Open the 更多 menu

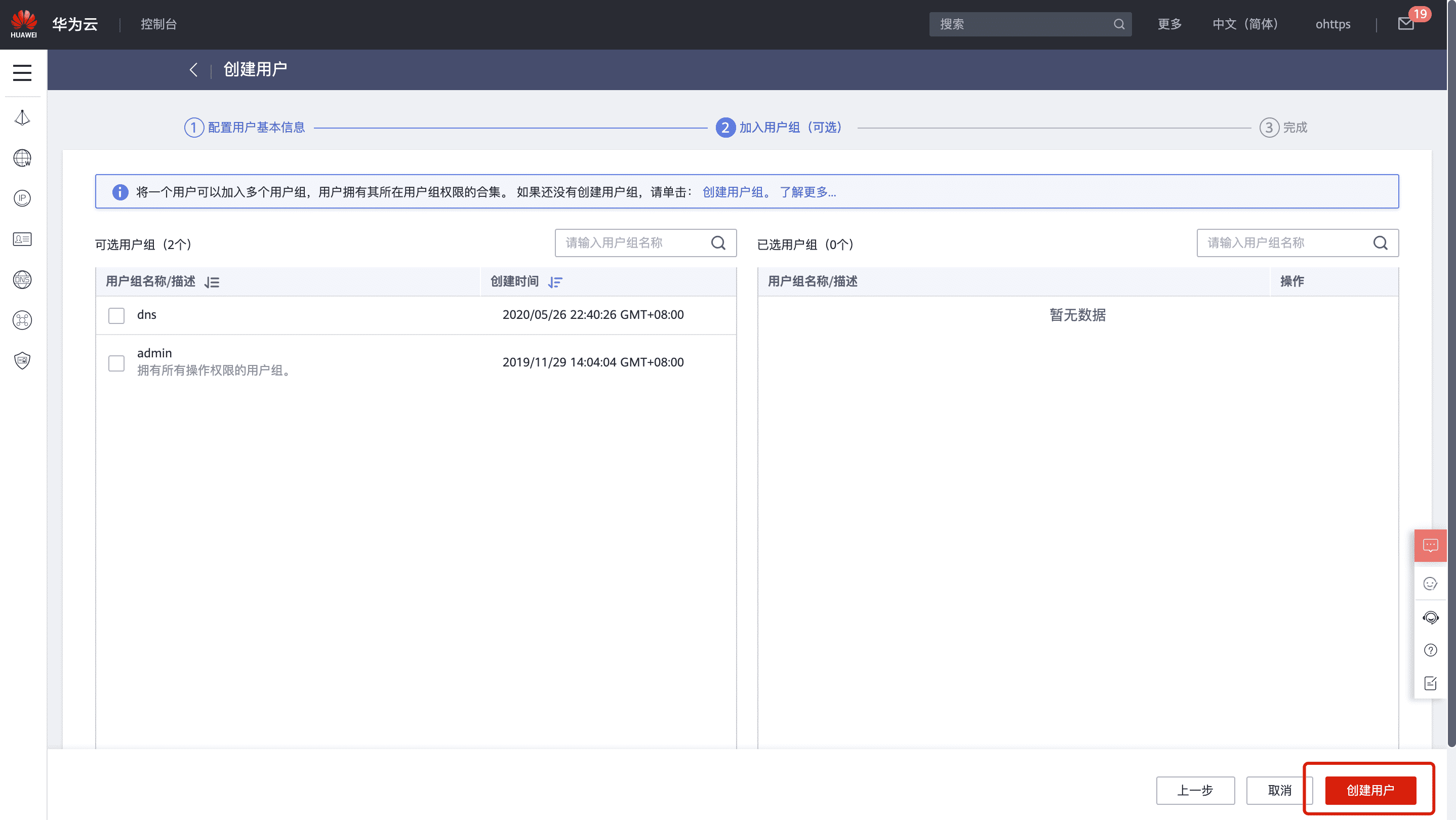tap(1169, 24)
